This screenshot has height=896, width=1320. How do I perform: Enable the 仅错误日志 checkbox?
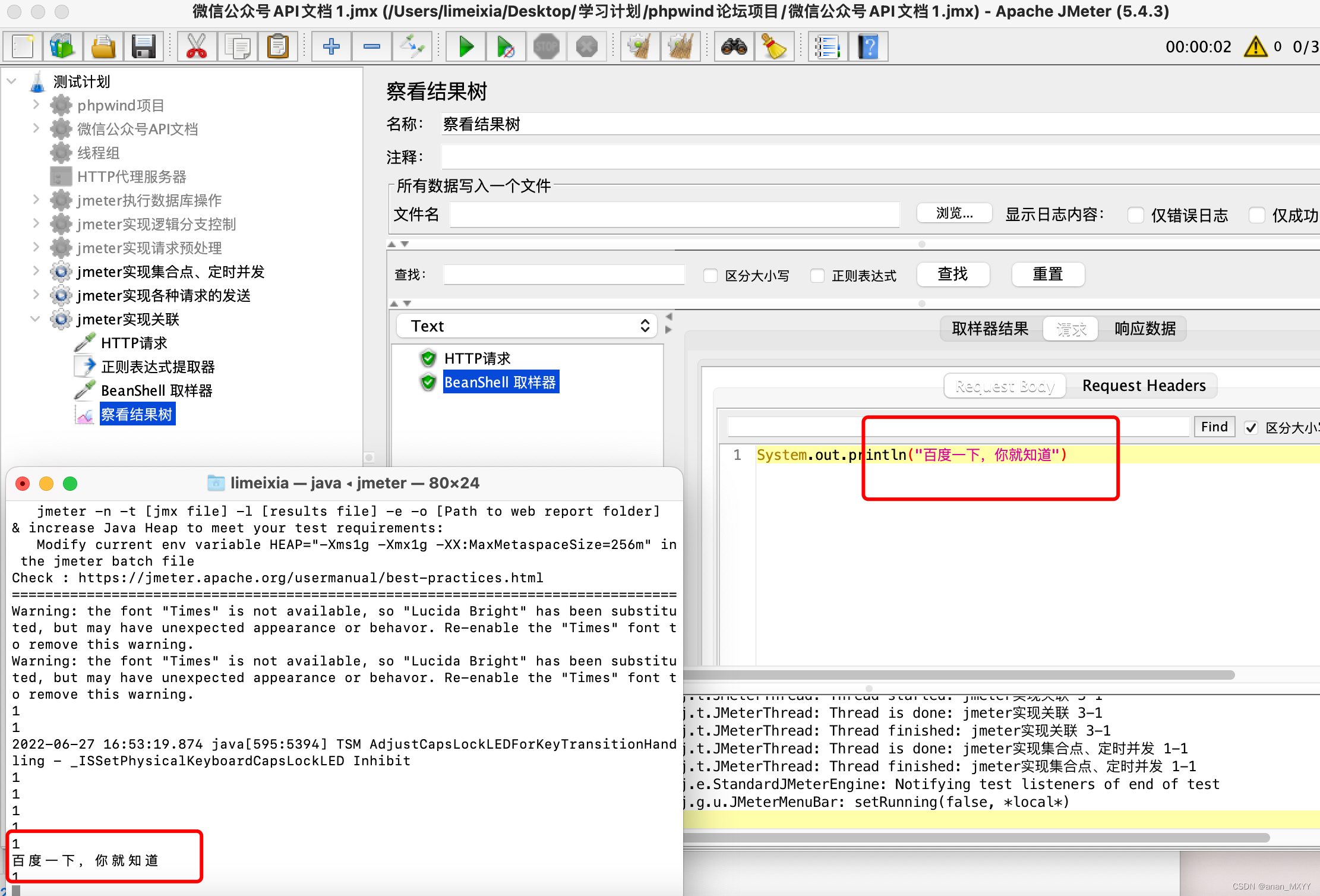(1135, 215)
